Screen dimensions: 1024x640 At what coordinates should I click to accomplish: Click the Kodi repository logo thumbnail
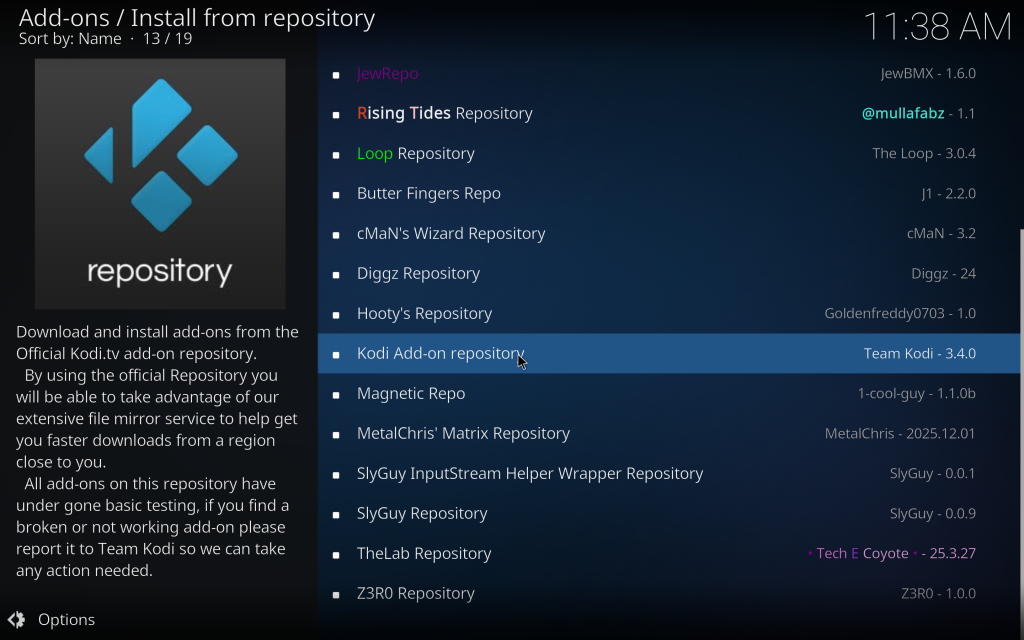160,184
